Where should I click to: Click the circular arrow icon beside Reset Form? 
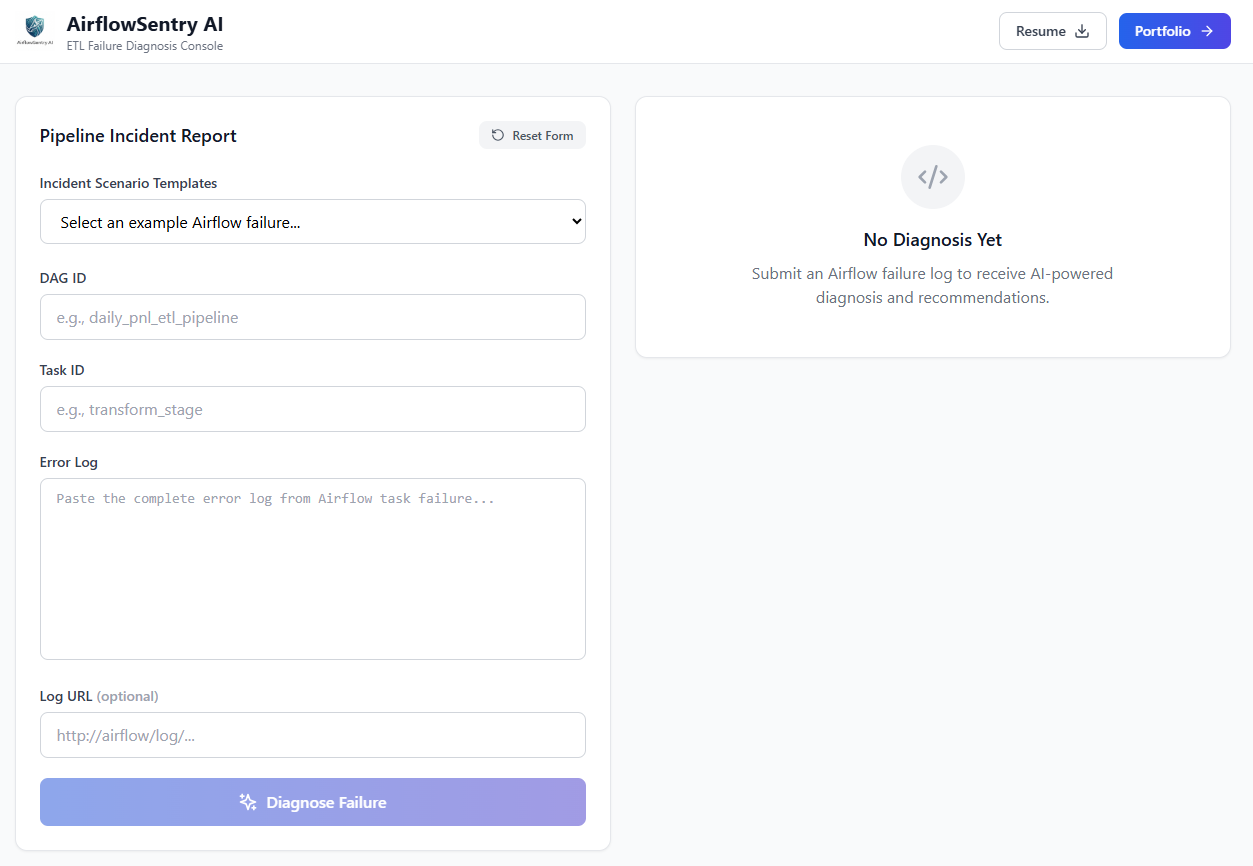498,135
